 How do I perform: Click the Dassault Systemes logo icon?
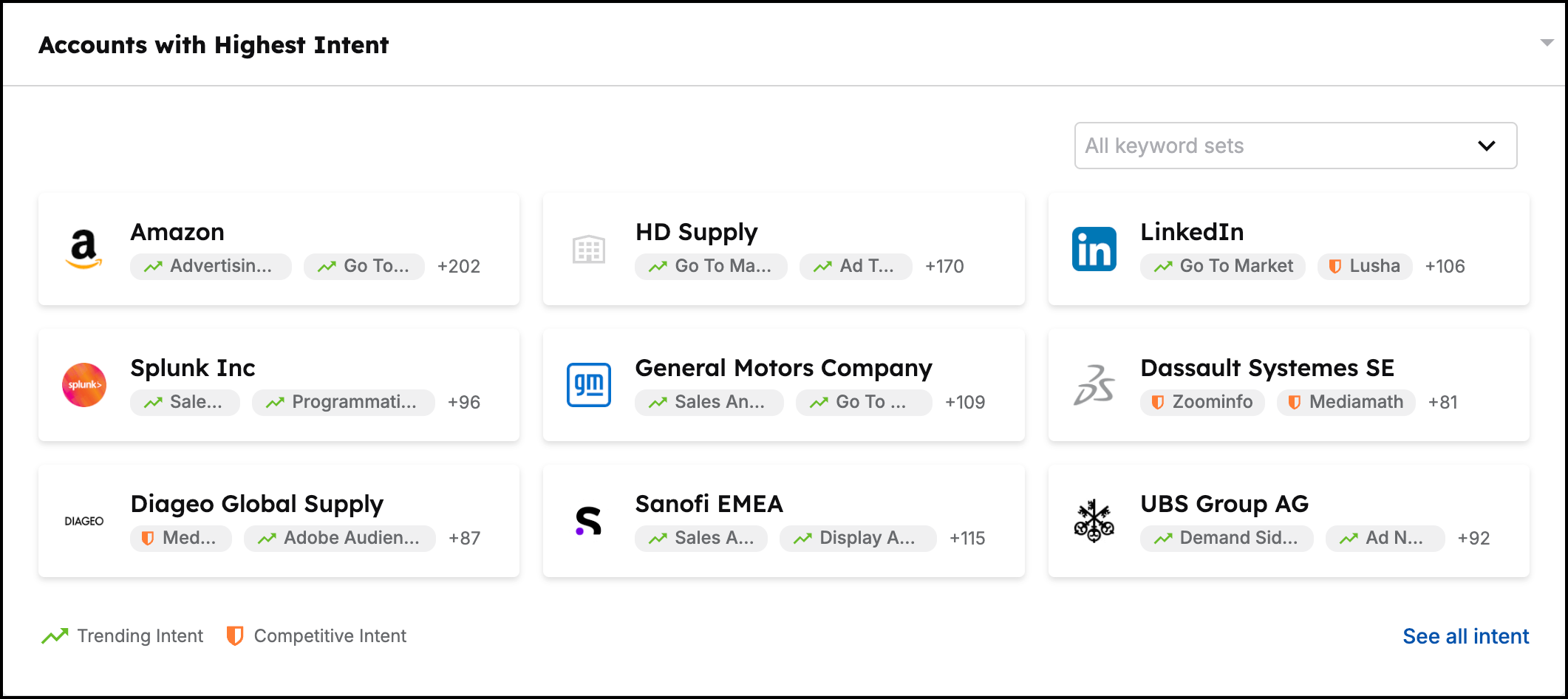[1094, 385]
